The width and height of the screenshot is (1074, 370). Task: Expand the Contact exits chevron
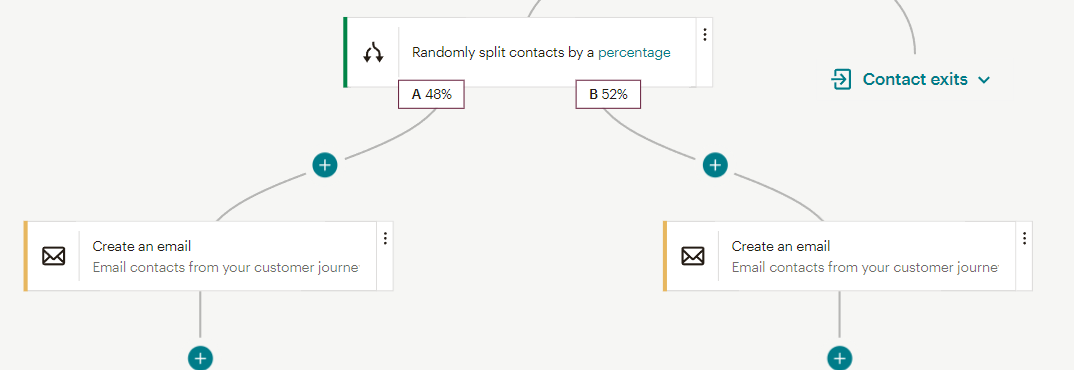pyautogui.click(x=984, y=80)
